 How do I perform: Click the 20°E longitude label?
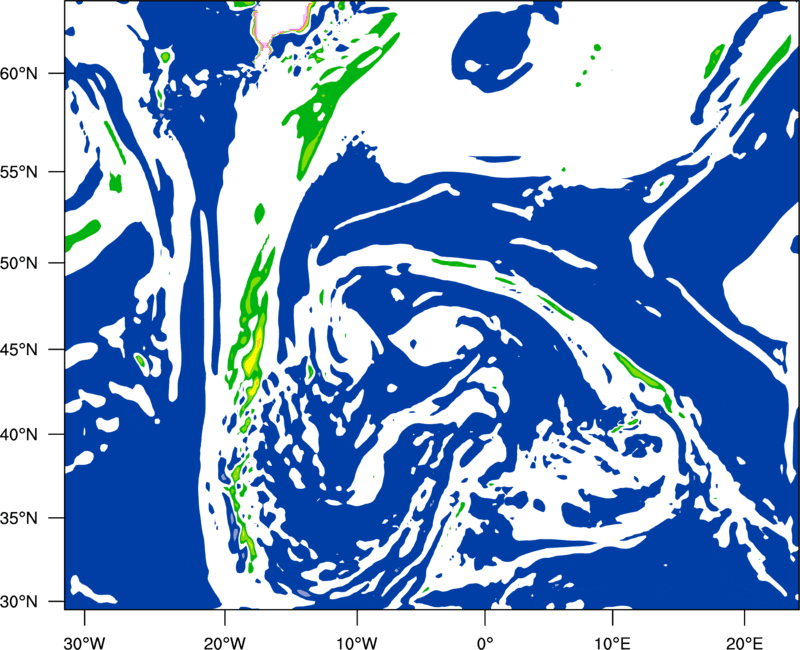(744, 642)
